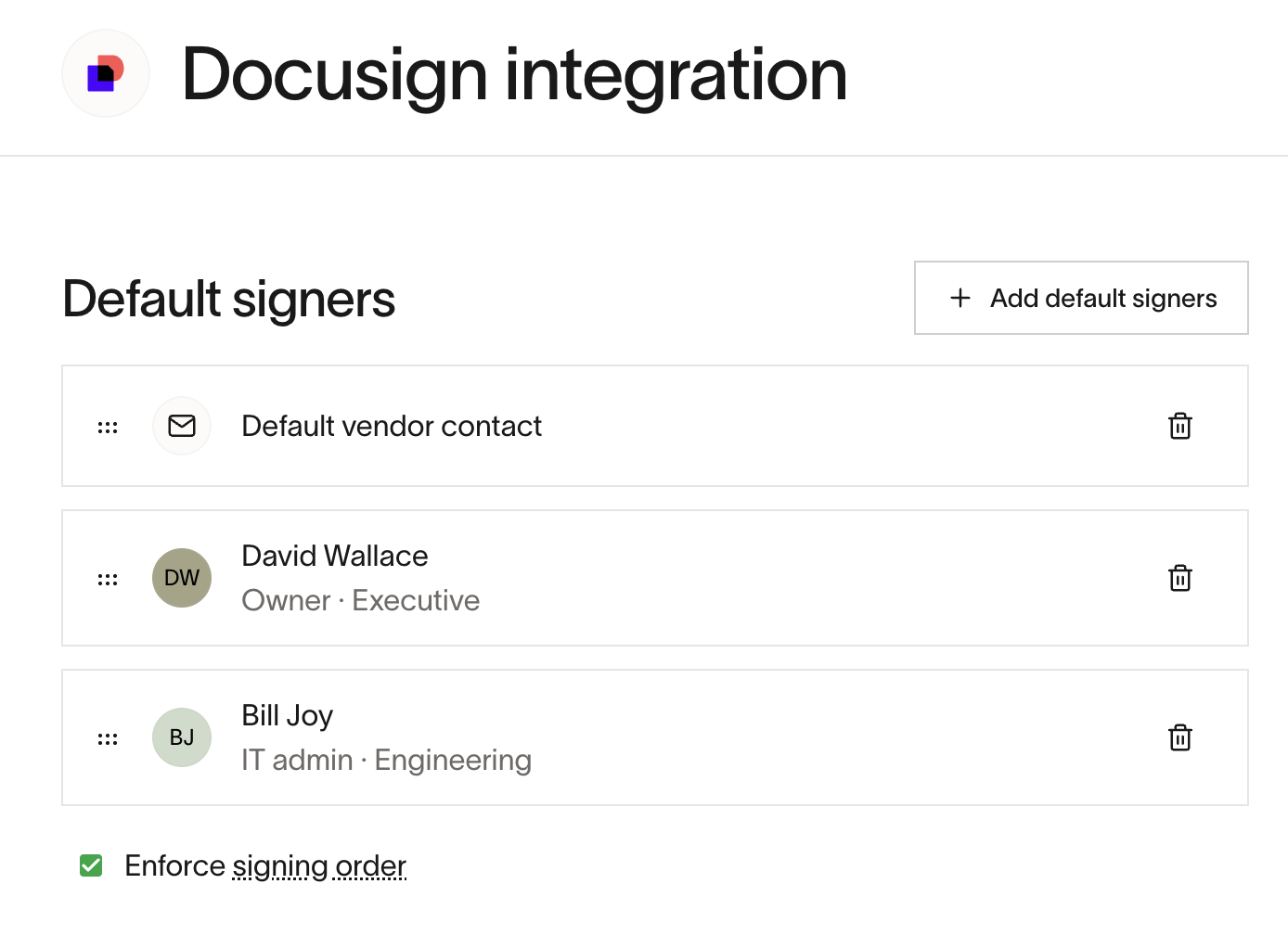
Task: Click the reorder handle next to Bill Joy
Action: (x=108, y=738)
